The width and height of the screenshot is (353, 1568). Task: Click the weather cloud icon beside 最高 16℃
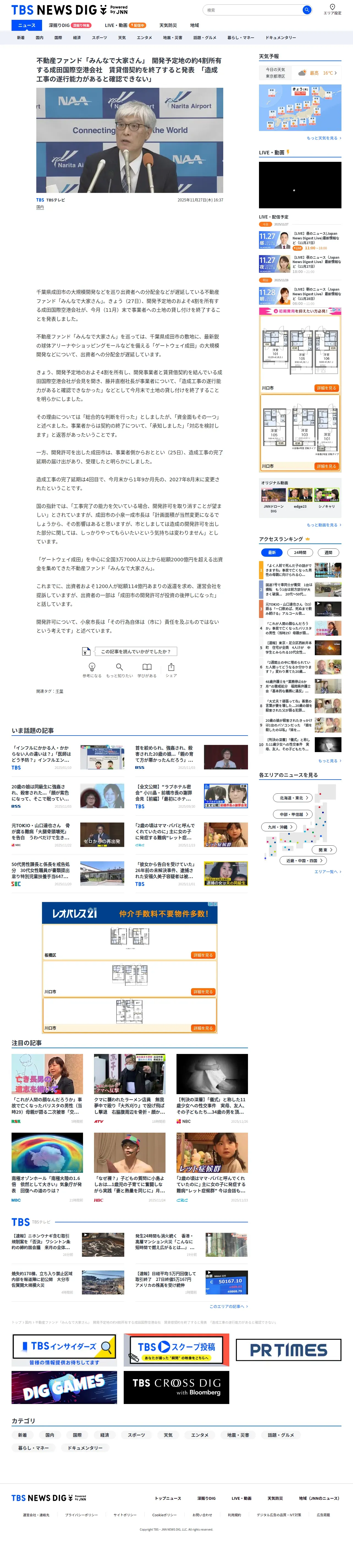pos(302,73)
